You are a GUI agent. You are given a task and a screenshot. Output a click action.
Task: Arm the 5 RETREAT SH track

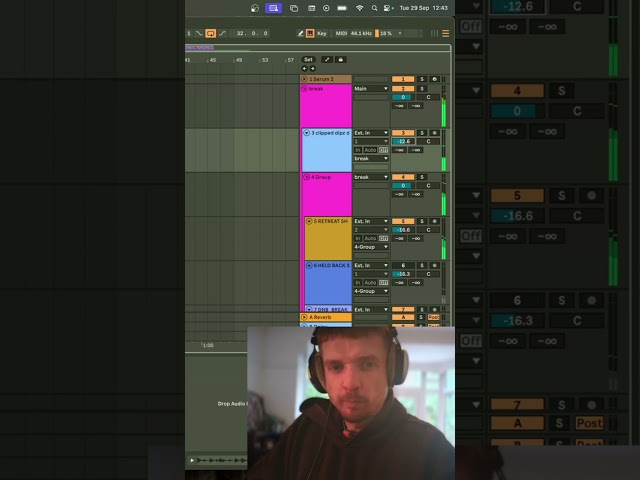434,221
